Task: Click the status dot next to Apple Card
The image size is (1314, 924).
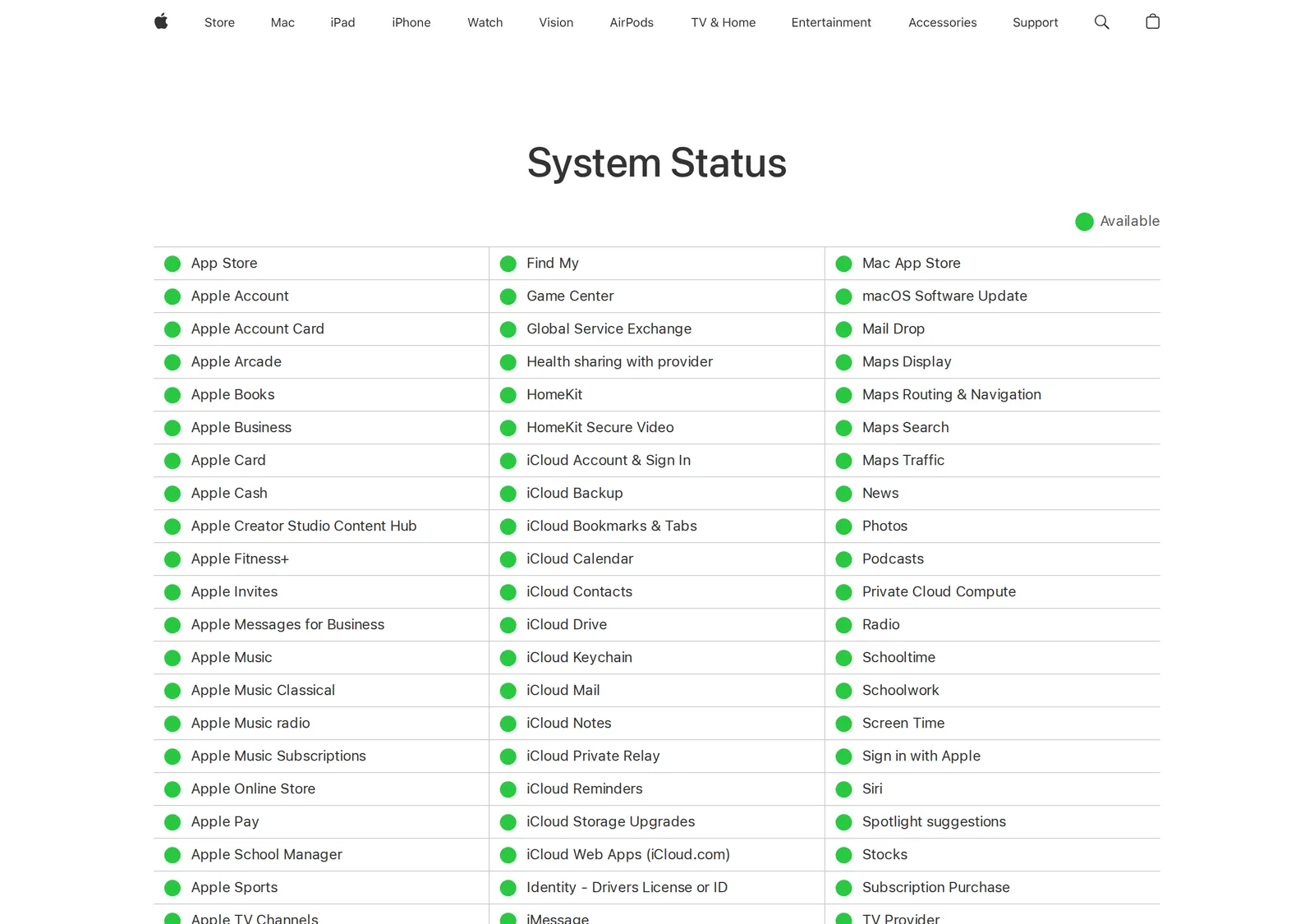Action: coord(172,461)
